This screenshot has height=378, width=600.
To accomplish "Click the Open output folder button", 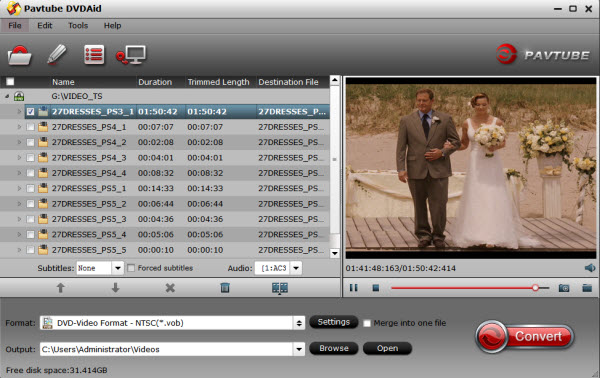I will click(x=387, y=348).
